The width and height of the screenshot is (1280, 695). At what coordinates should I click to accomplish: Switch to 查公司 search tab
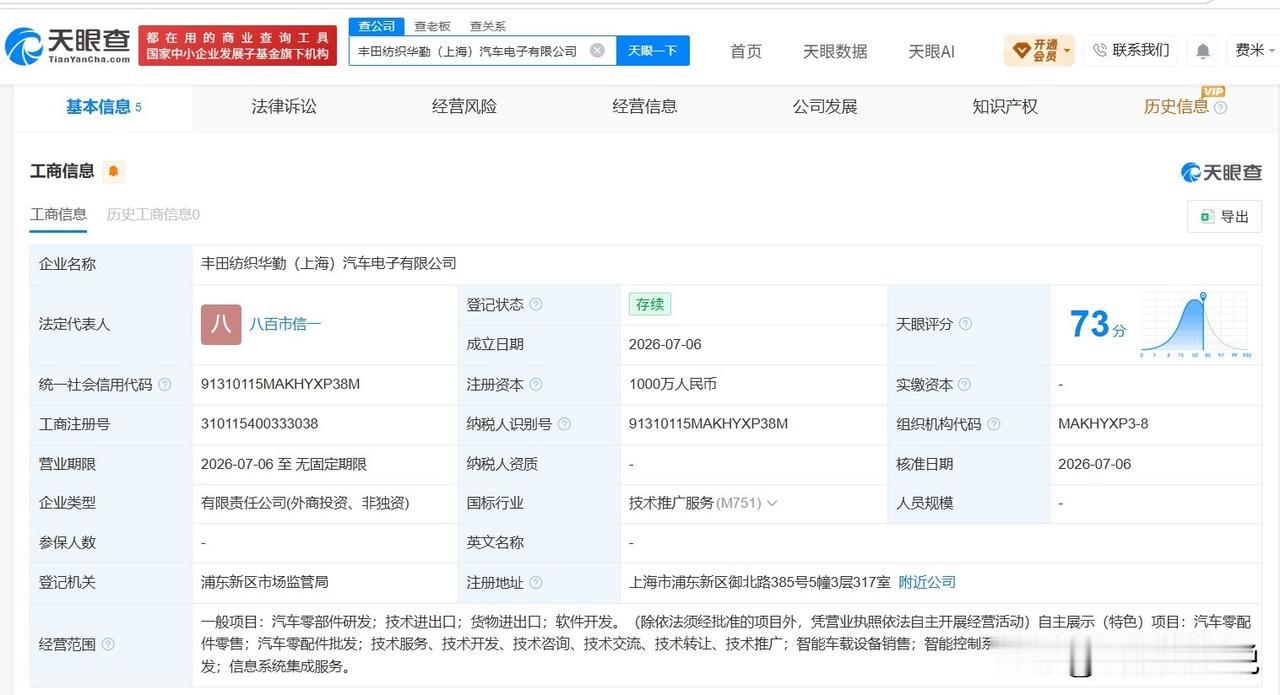pyautogui.click(x=377, y=26)
